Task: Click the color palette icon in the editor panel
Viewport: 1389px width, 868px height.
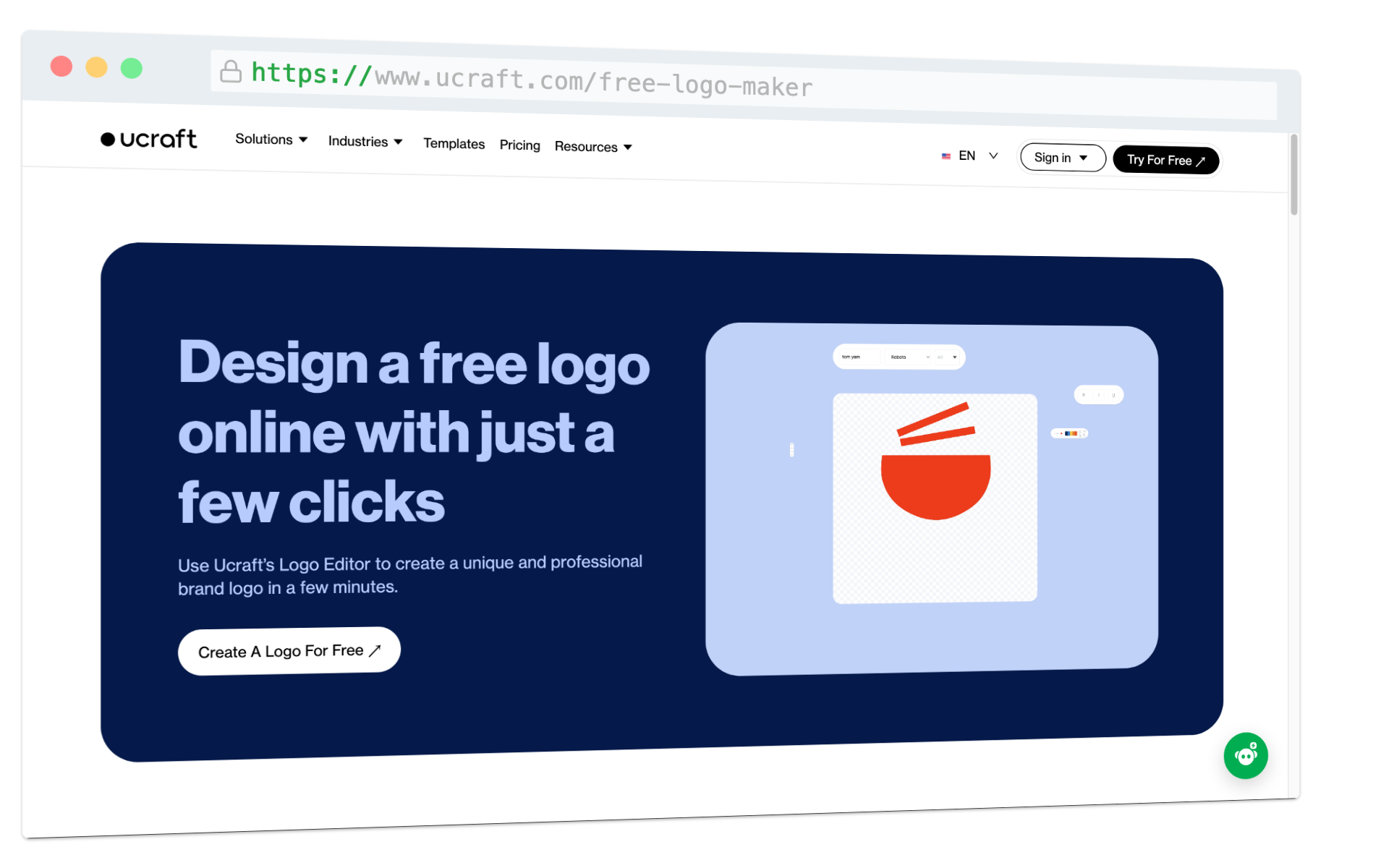Action: (x=1071, y=434)
